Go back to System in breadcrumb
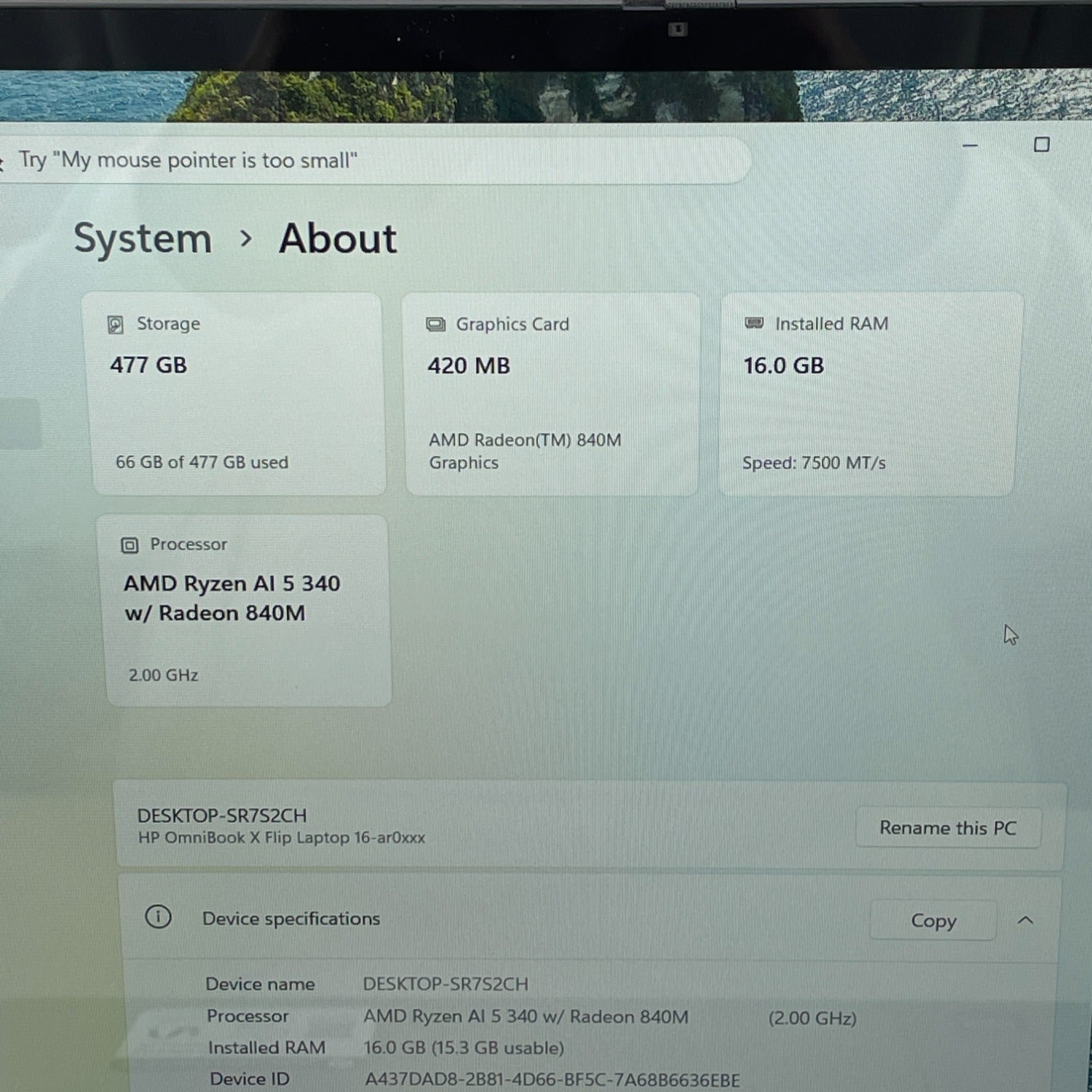 (143, 238)
